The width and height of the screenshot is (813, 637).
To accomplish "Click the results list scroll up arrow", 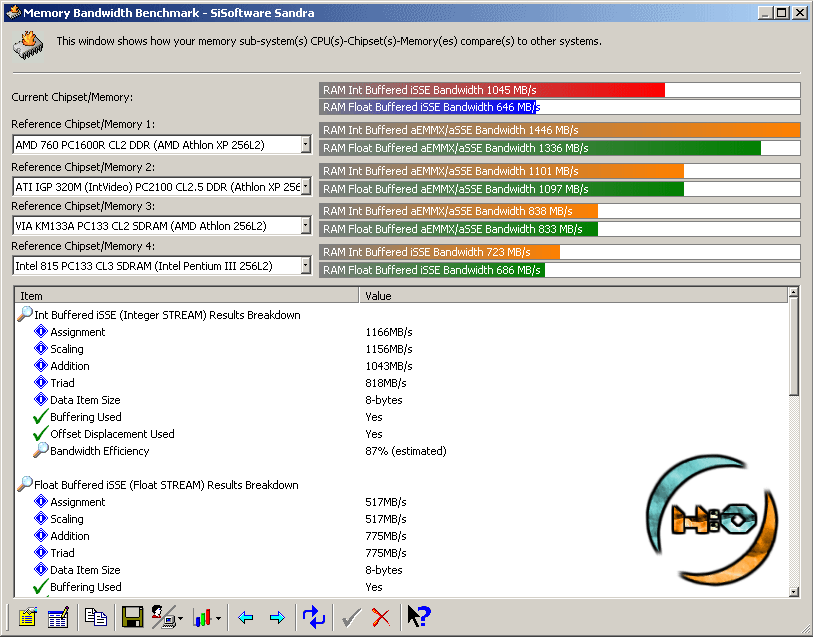I will pos(793,293).
